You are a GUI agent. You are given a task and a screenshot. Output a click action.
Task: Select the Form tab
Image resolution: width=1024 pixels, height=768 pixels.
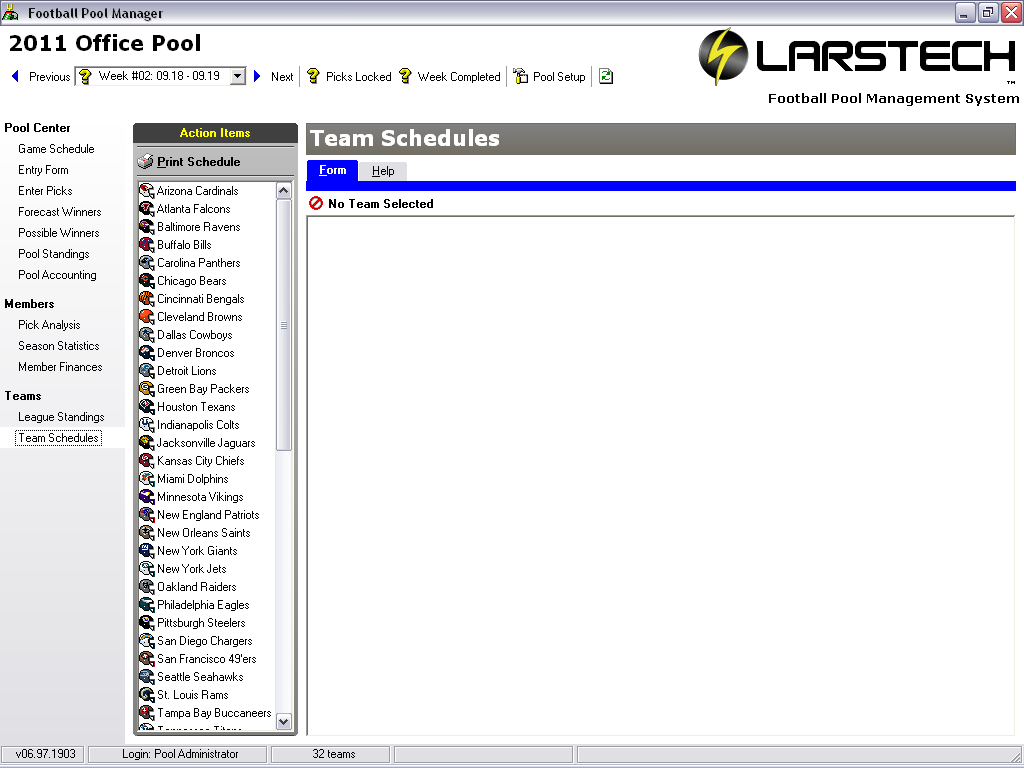click(332, 170)
